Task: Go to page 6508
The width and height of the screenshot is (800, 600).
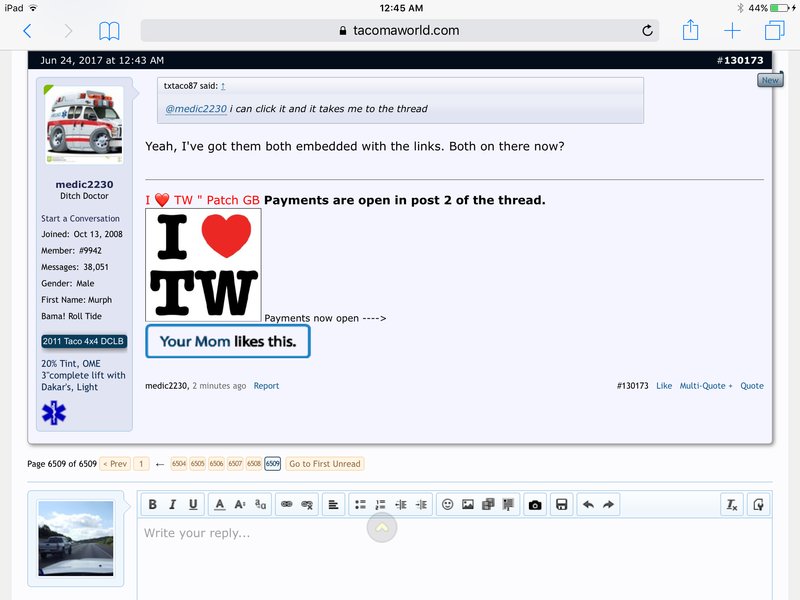Action: click(254, 464)
